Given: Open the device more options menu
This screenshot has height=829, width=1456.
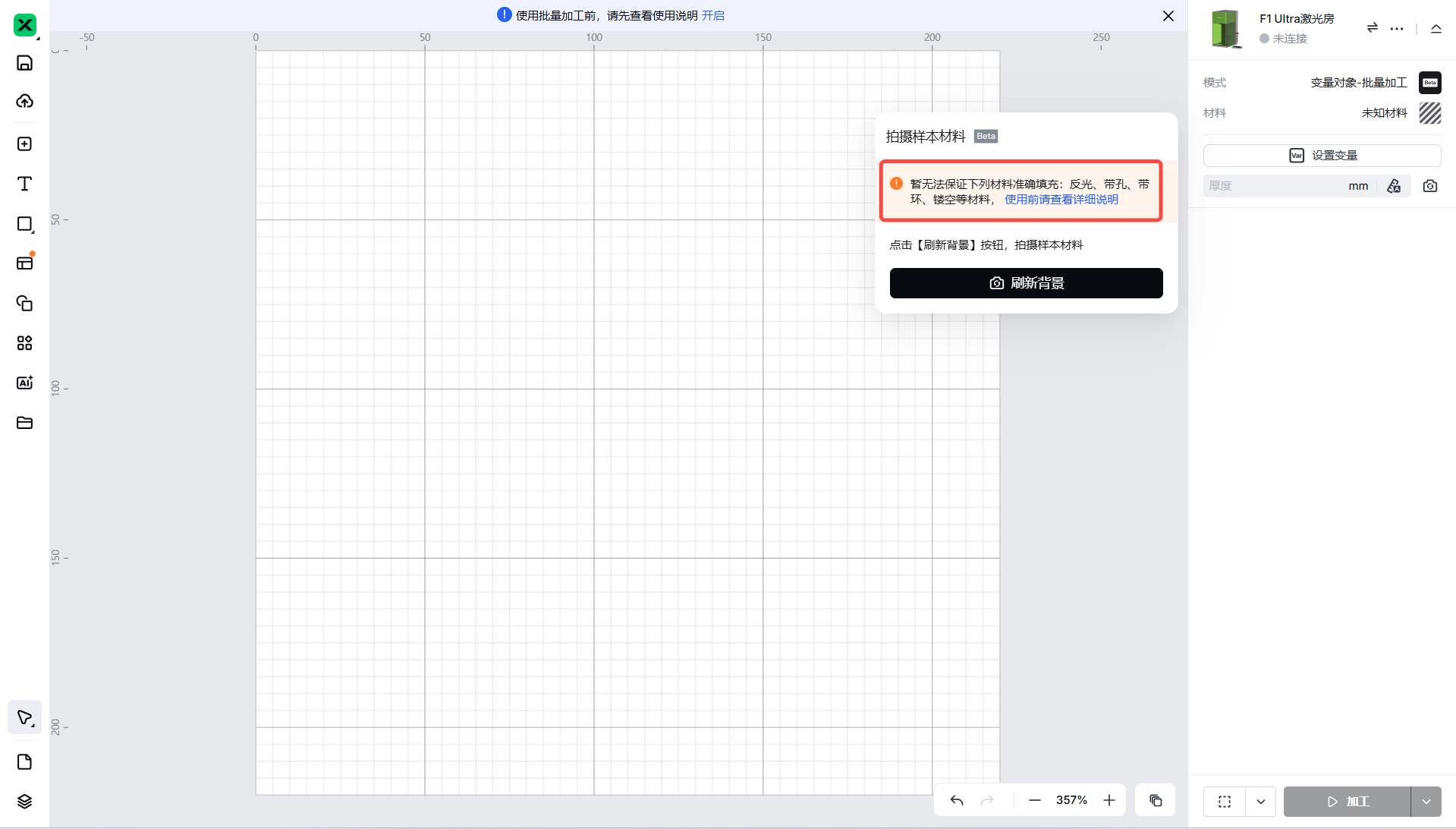Looking at the screenshot, I should 1396,29.
